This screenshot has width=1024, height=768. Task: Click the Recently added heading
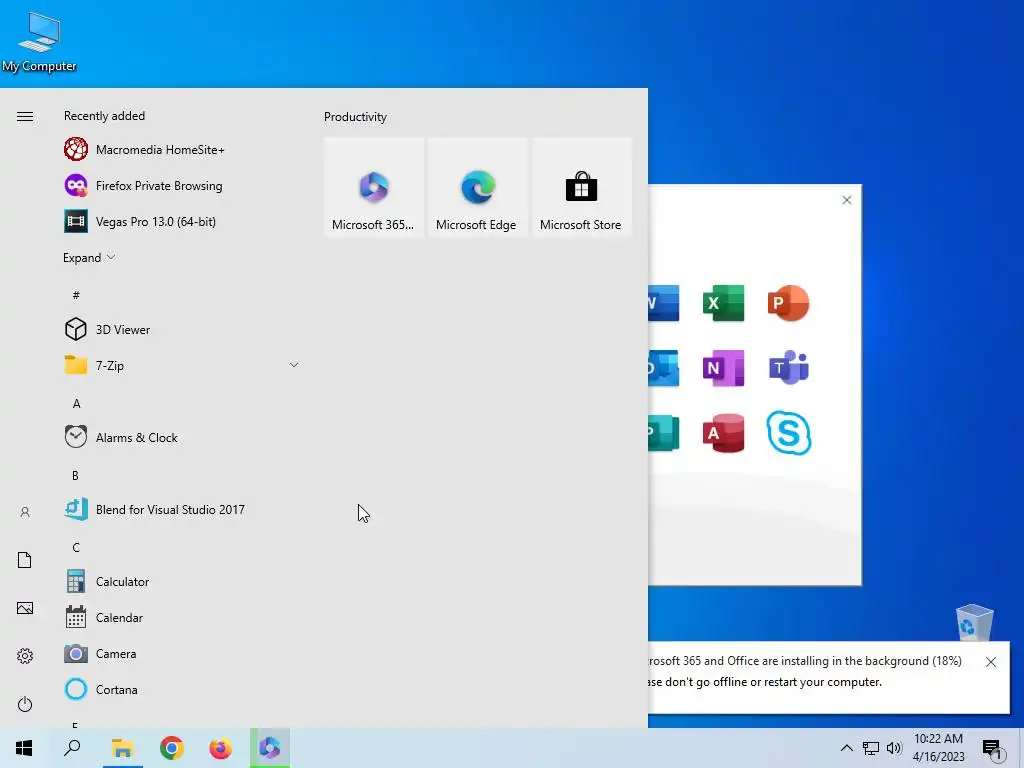(104, 116)
